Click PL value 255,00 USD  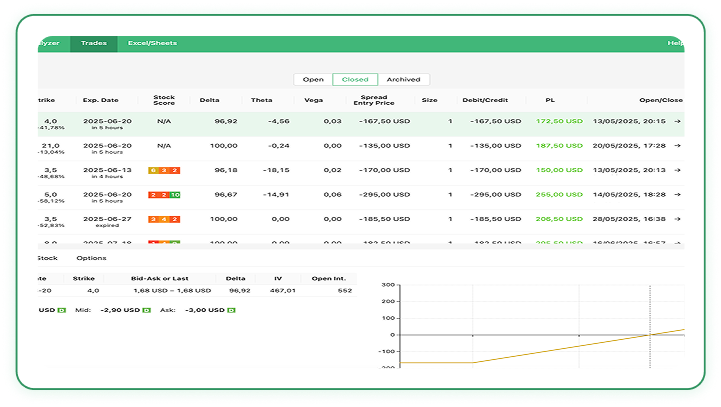(x=559, y=195)
